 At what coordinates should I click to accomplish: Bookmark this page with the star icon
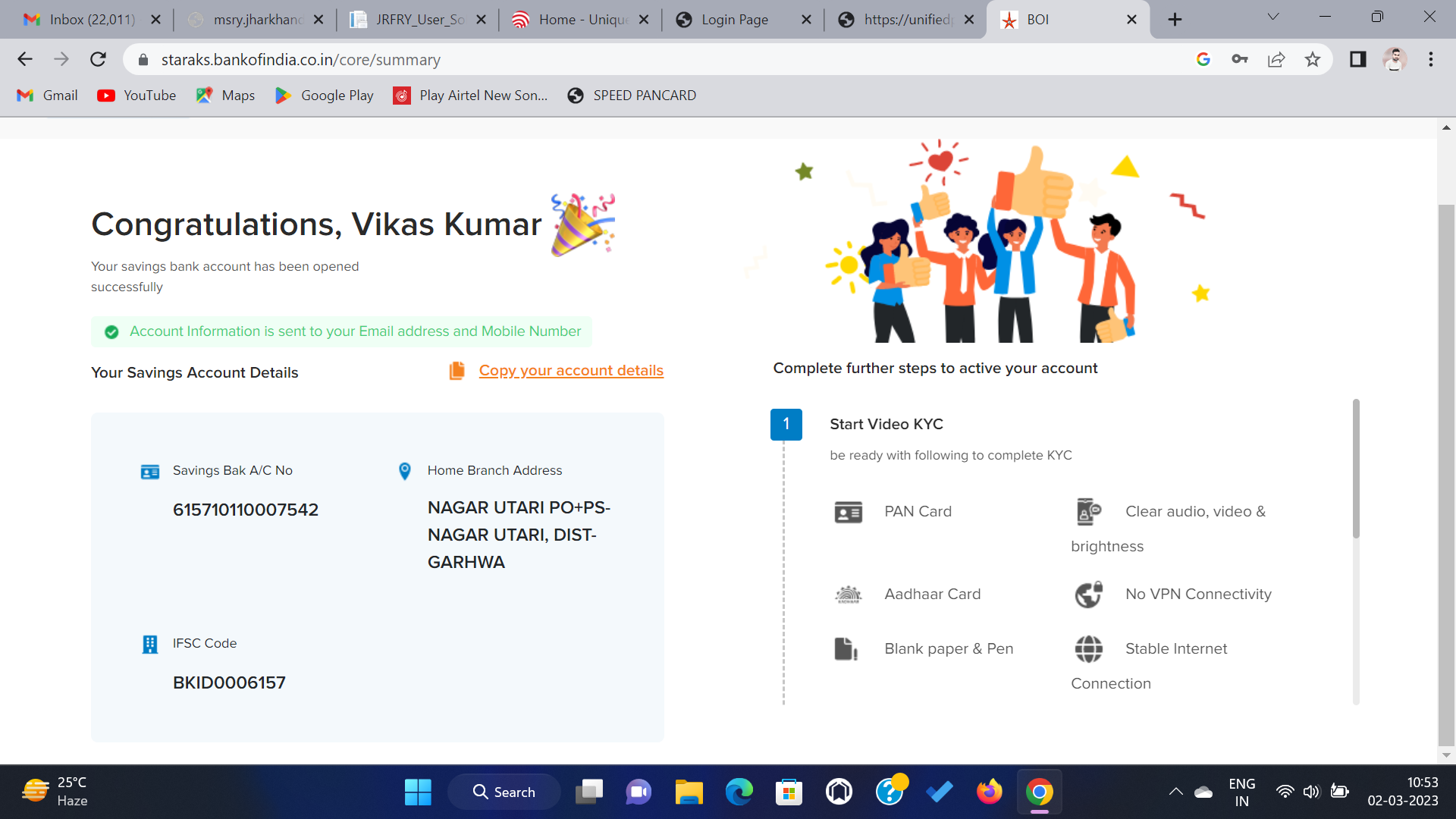[1313, 59]
